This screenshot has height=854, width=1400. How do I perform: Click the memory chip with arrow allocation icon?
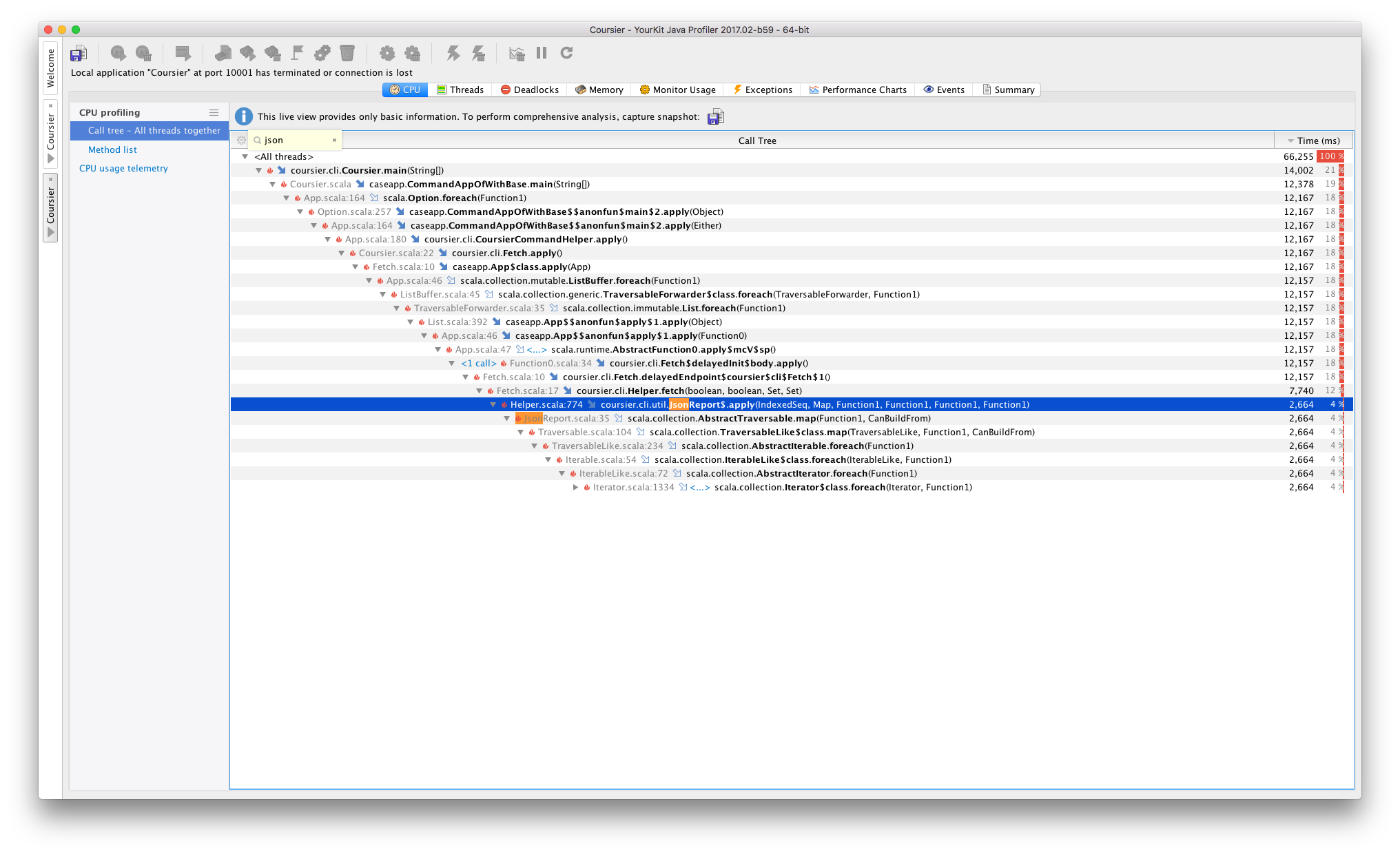click(x=247, y=53)
